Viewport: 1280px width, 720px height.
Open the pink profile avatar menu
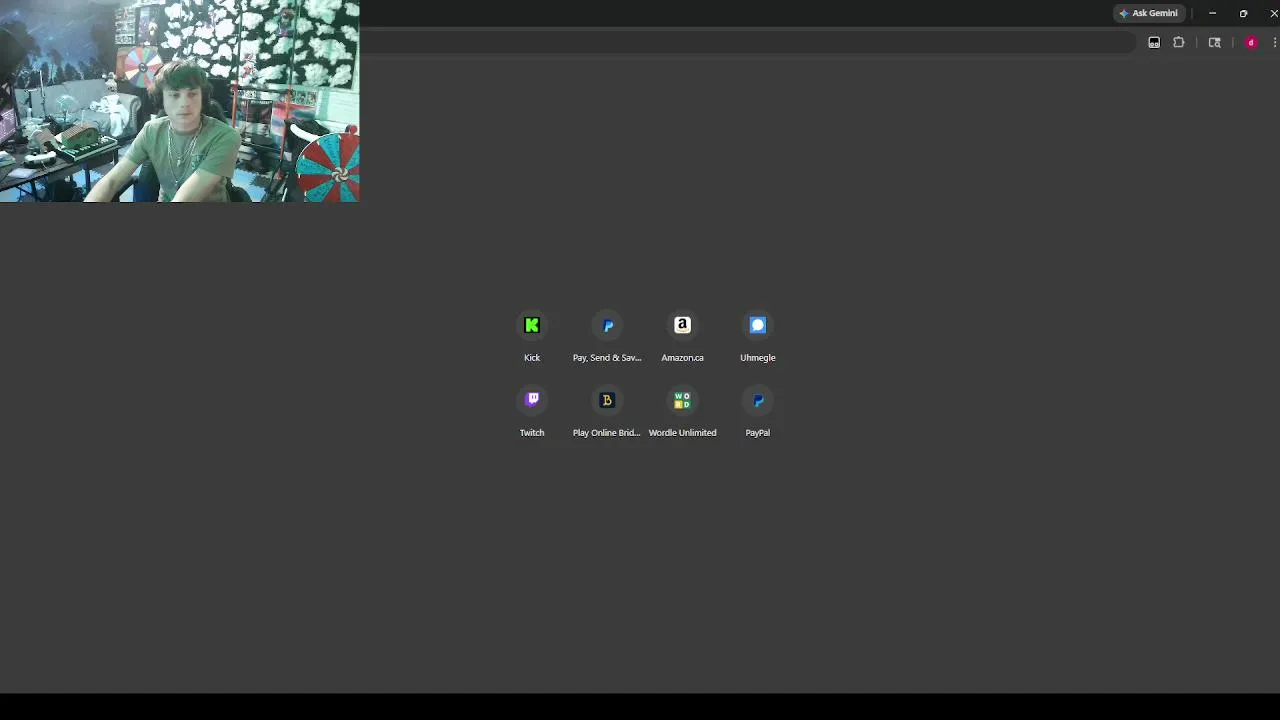(1251, 42)
